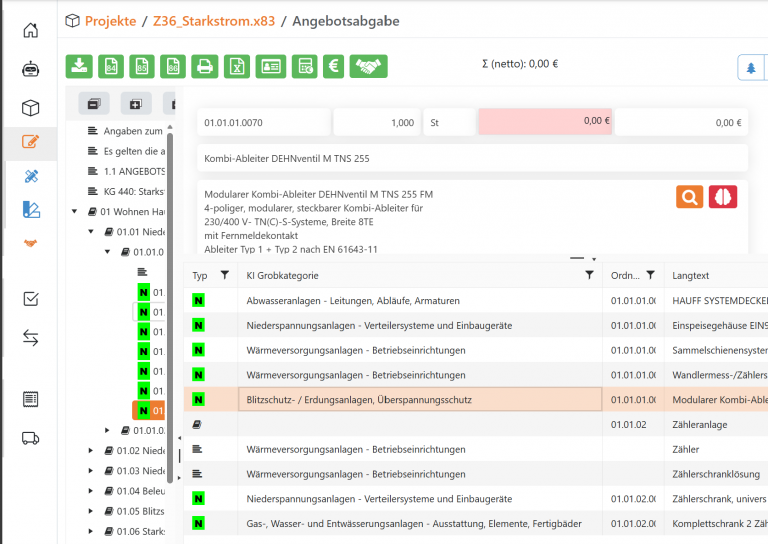
Task: Open filter for KI Grobkategorie column
Action: (x=589, y=275)
